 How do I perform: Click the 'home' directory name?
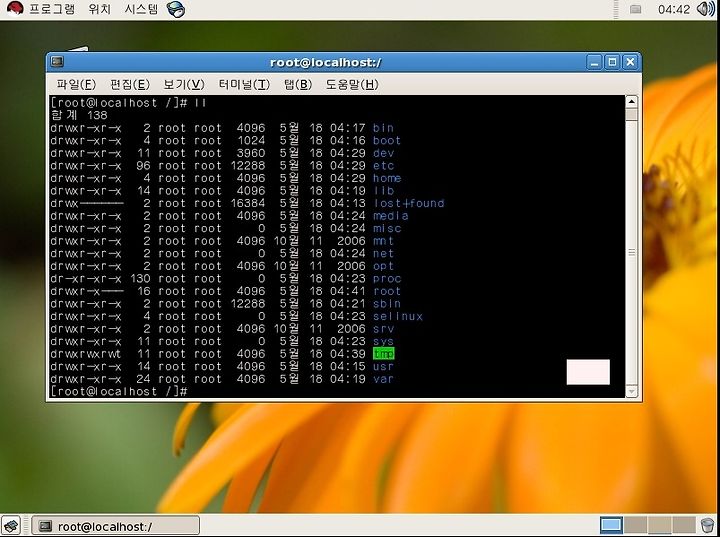pos(387,178)
